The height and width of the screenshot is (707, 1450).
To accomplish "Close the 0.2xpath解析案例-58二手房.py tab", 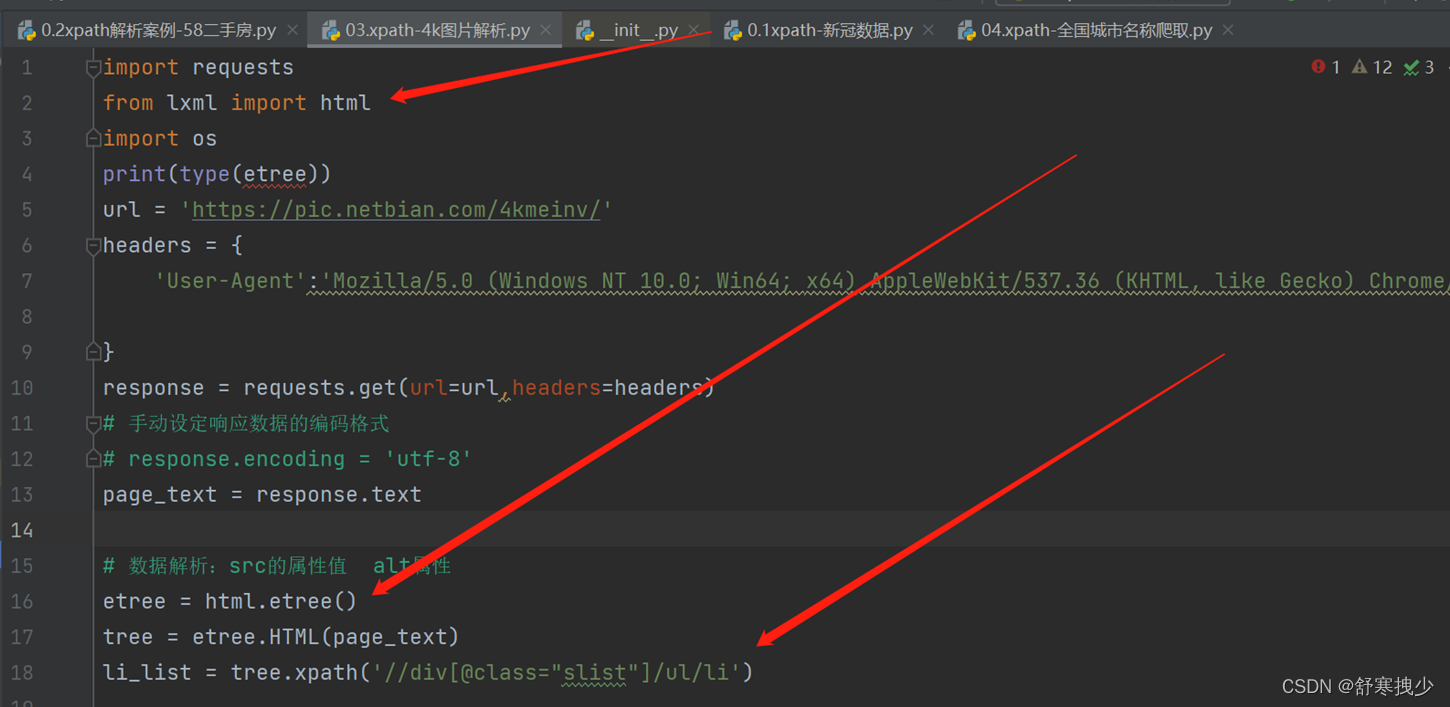I will point(291,30).
